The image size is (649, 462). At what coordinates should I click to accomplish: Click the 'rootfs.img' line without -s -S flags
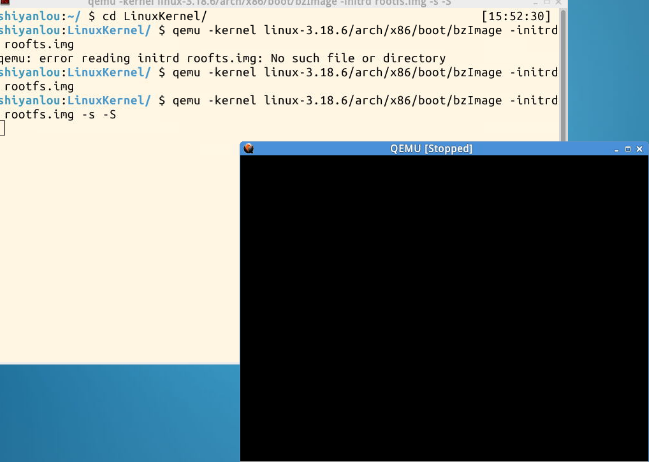tap(39, 87)
